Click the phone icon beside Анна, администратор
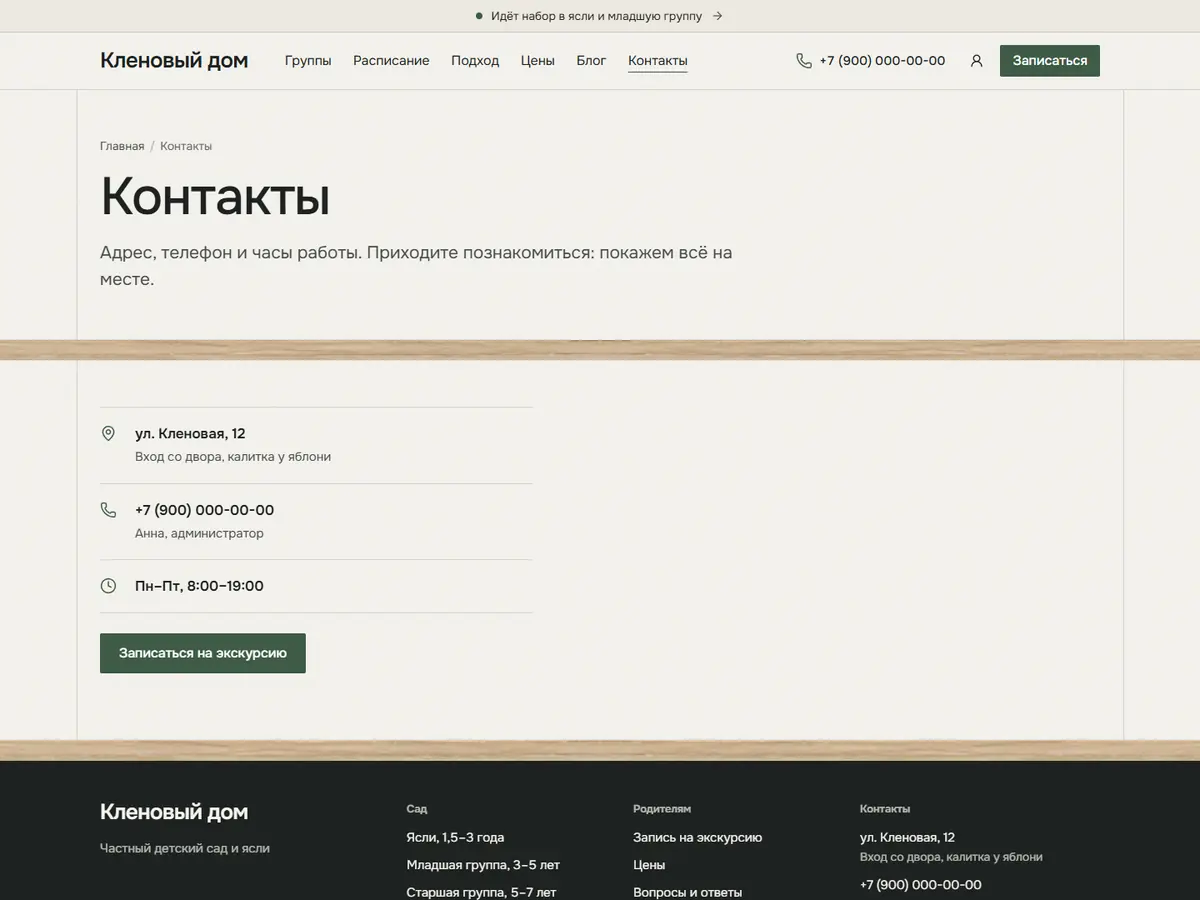 [x=108, y=510]
